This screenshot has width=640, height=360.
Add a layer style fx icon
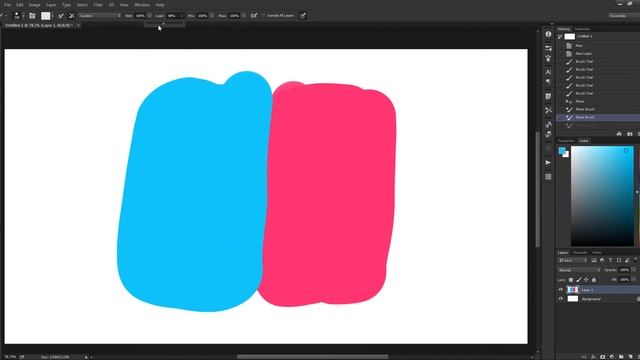tap(593, 357)
